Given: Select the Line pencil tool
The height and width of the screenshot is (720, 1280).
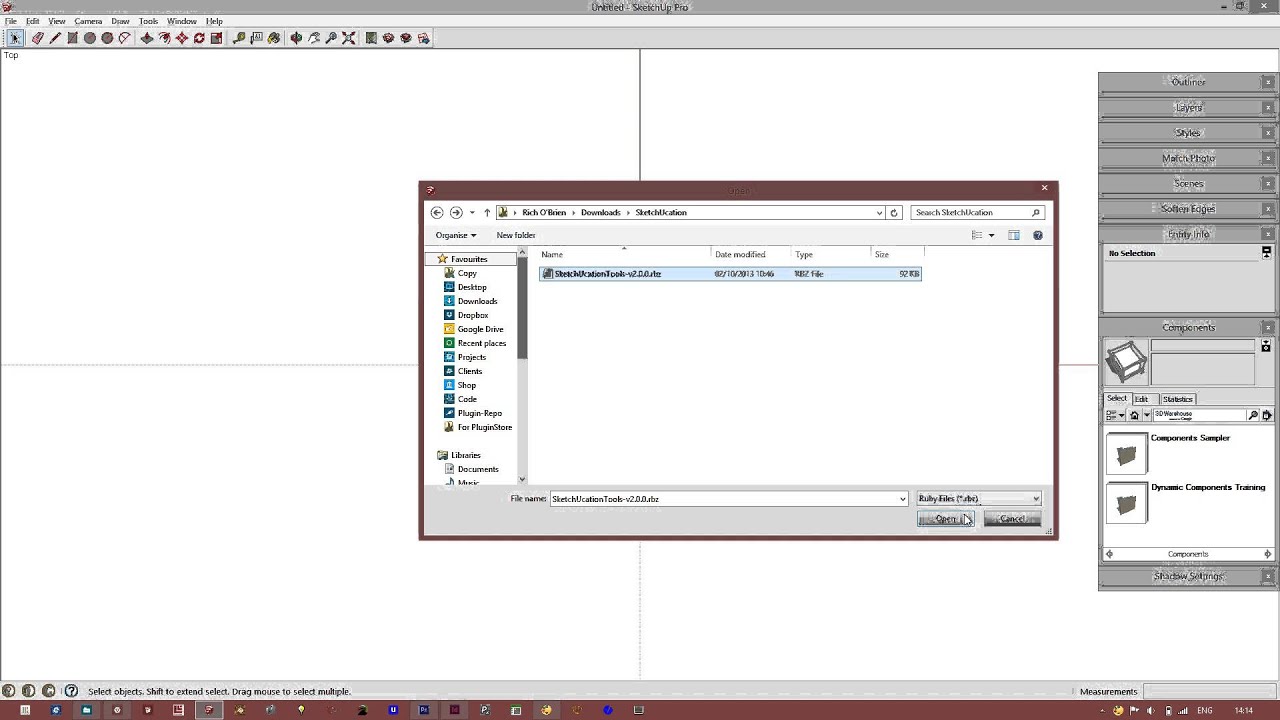Looking at the screenshot, I should point(55,38).
